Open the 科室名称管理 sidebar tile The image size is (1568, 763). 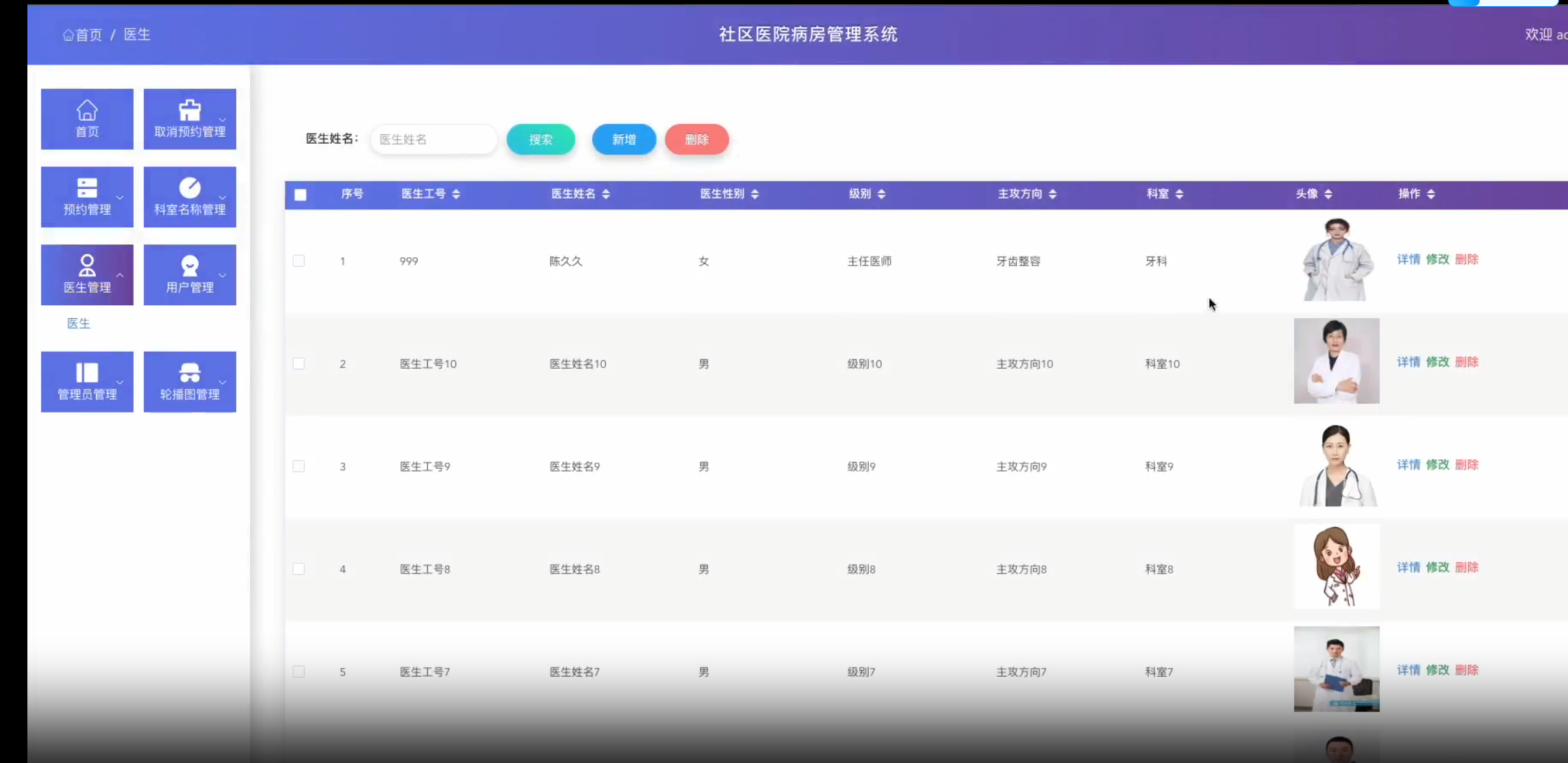pyautogui.click(x=190, y=197)
